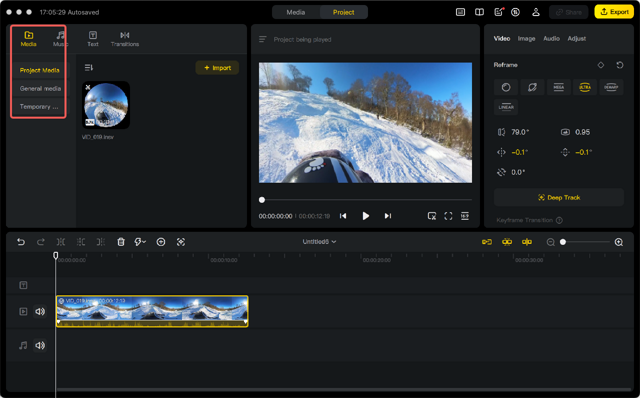This screenshot has width=640, height=398.
Task: Click the preview scrubber handle
Action: coord(262,200)
